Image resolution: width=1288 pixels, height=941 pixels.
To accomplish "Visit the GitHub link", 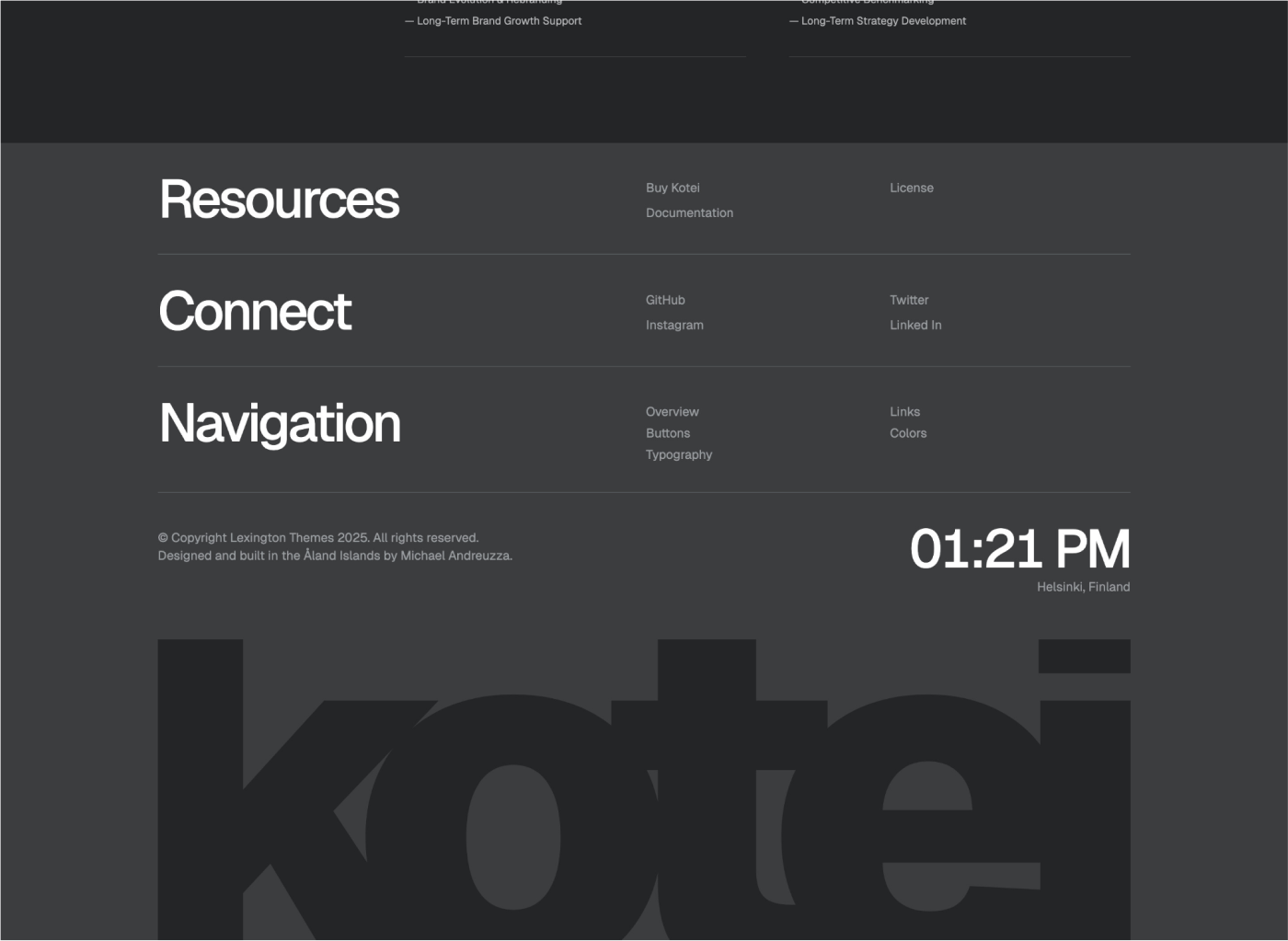I will (x=665, y=300).
